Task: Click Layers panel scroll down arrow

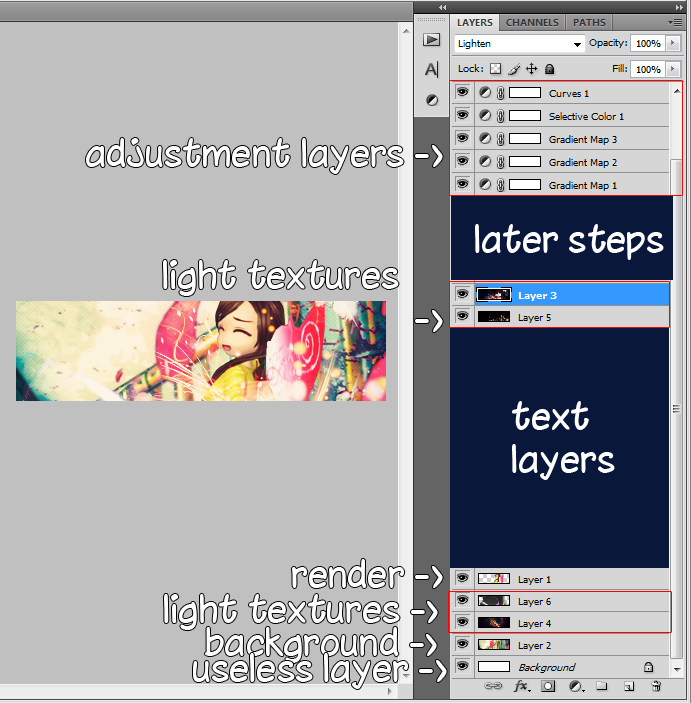Action: pyautogui.click(x=677, y=669)
